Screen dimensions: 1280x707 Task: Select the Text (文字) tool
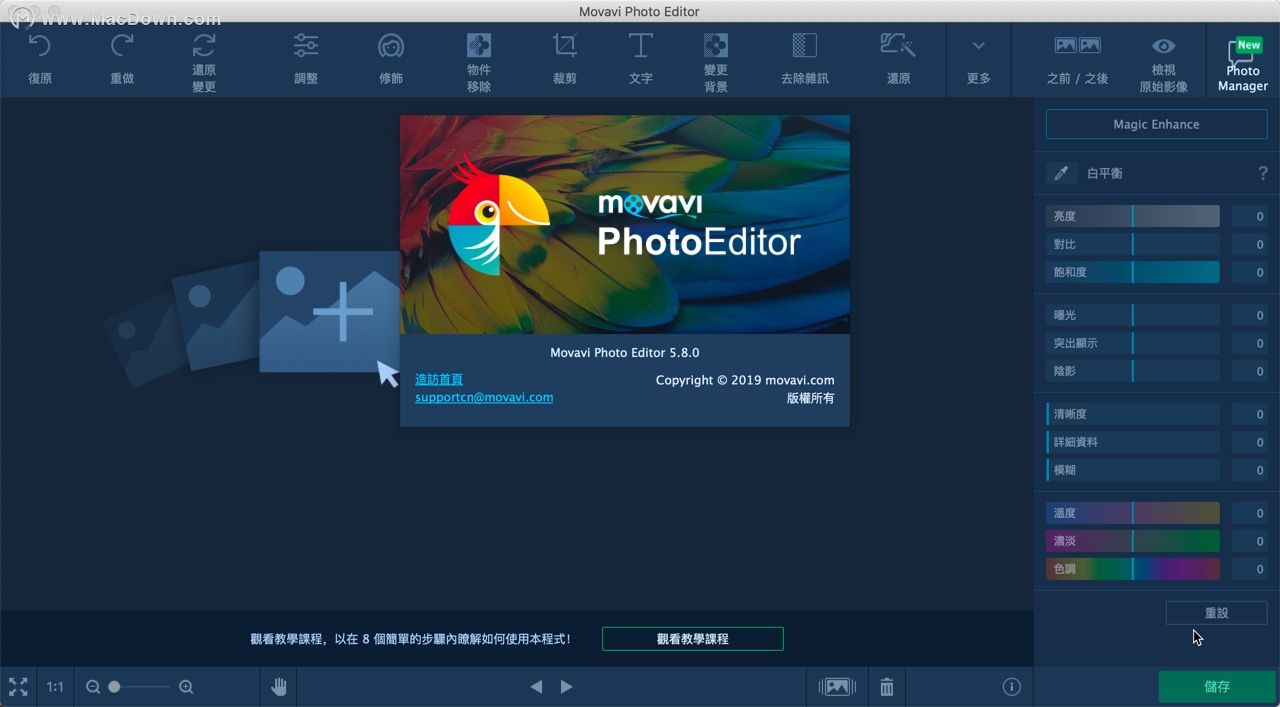coord(641,59)
